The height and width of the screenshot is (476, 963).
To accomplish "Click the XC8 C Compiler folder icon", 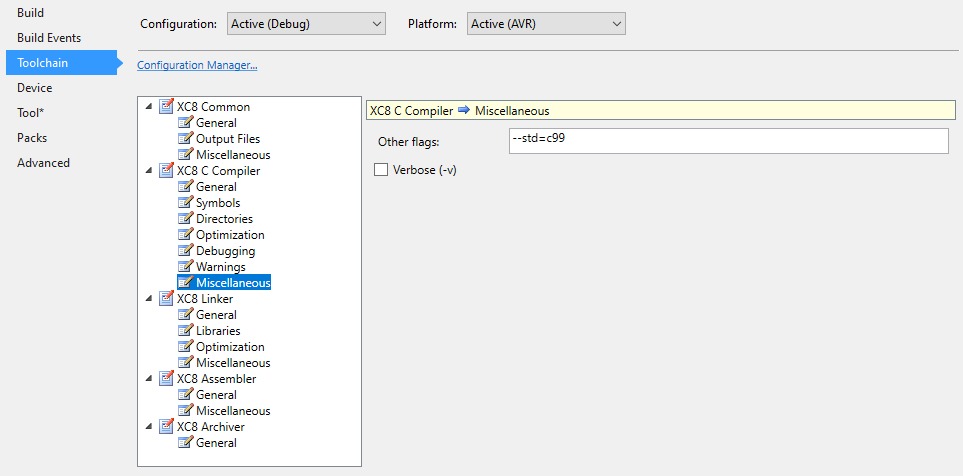I will point(166,171).
